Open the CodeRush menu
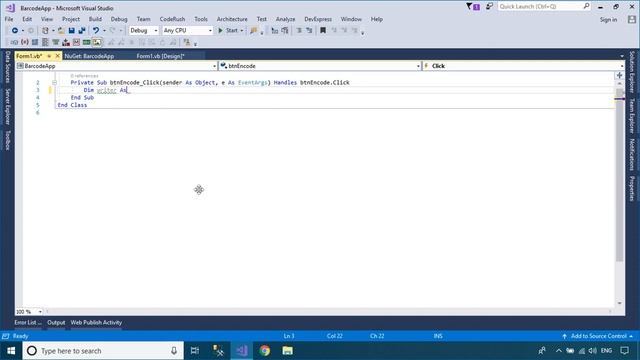 pos(172,19)
